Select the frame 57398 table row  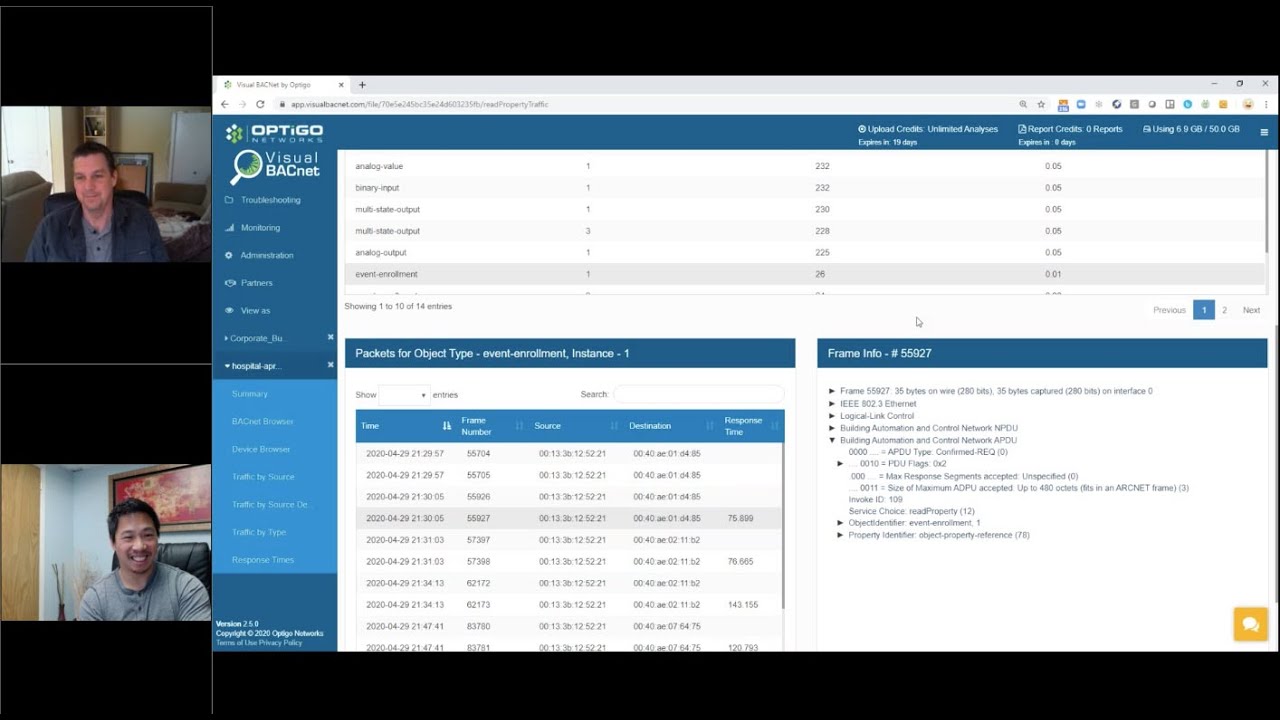click(570, 562)
